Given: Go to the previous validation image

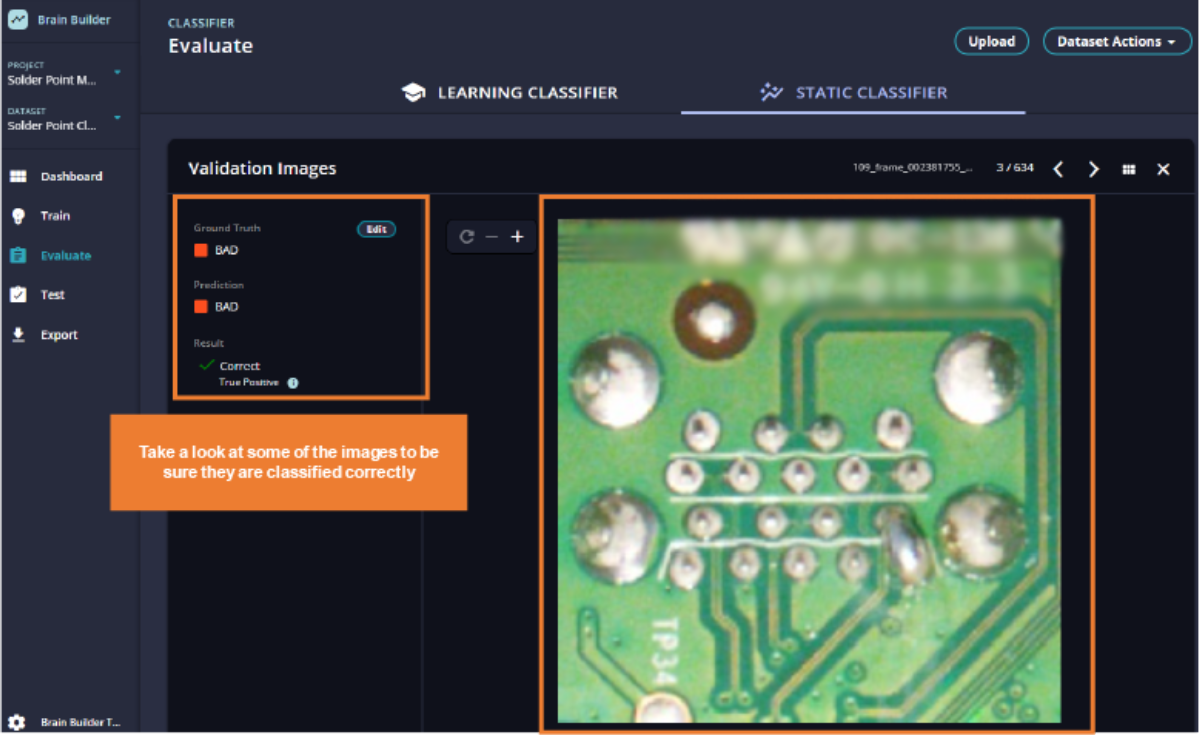Looking at the screenshot, I should pyautogui.click(x=1059, y=169).
